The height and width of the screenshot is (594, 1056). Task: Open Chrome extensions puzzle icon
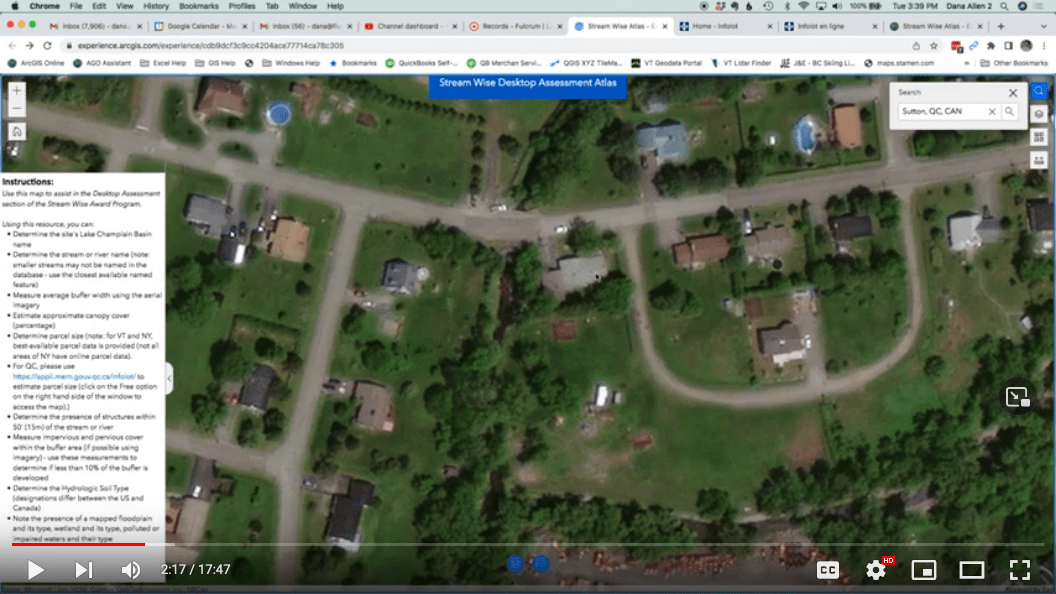[991, 46]
